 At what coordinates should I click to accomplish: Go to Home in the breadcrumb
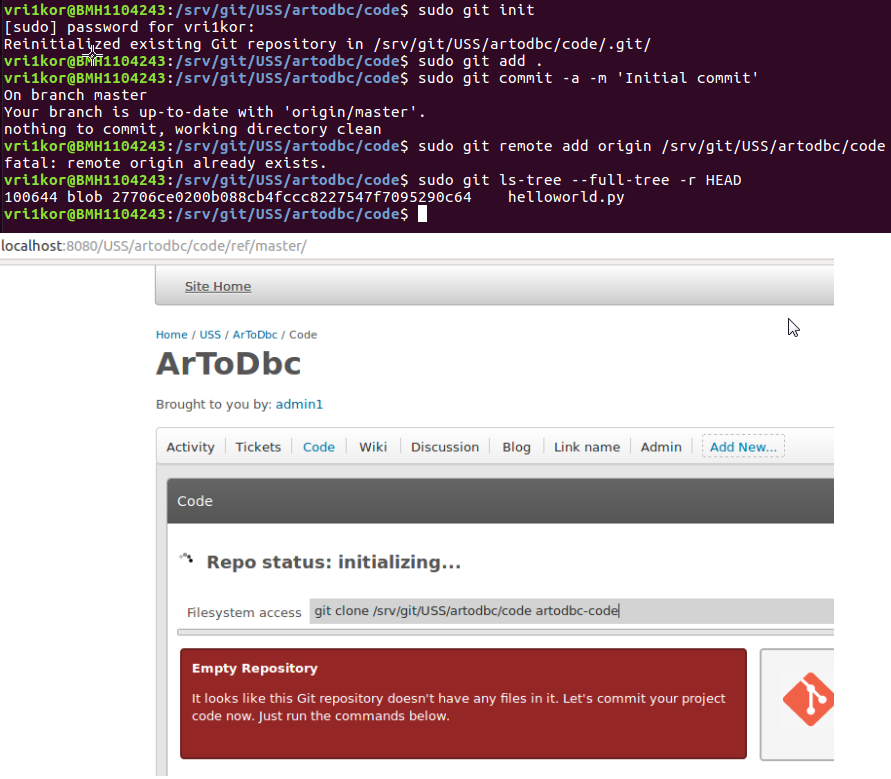[171, 335]
